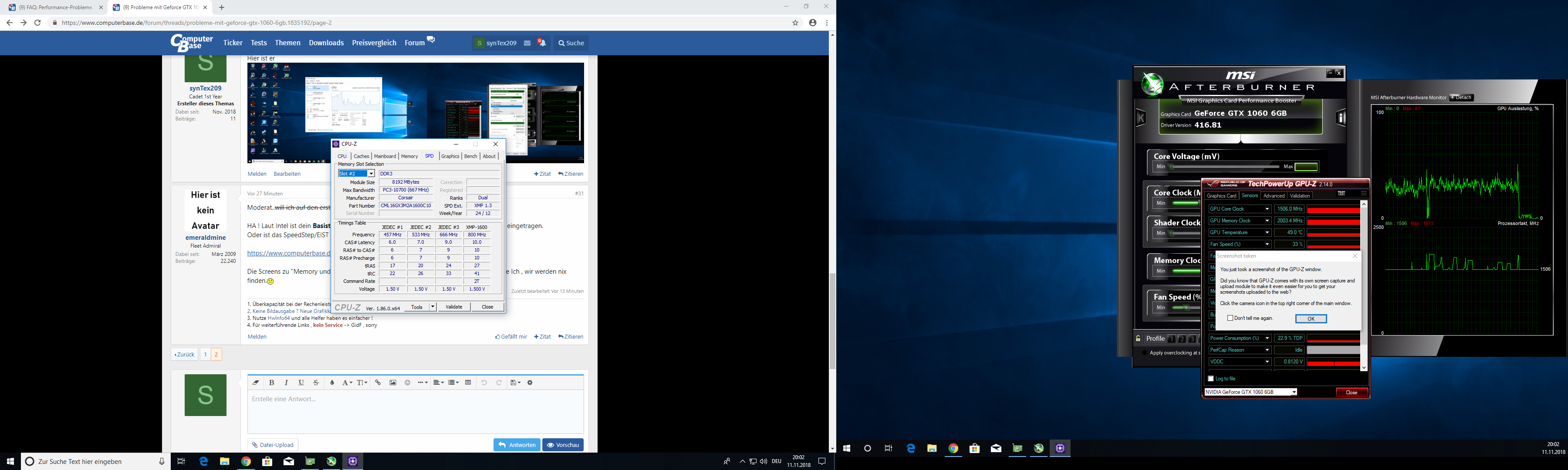Switch to the CPU-Z Memory tab
The image size is (1568, 470).
pyautogui.click(x=409, y=156)
